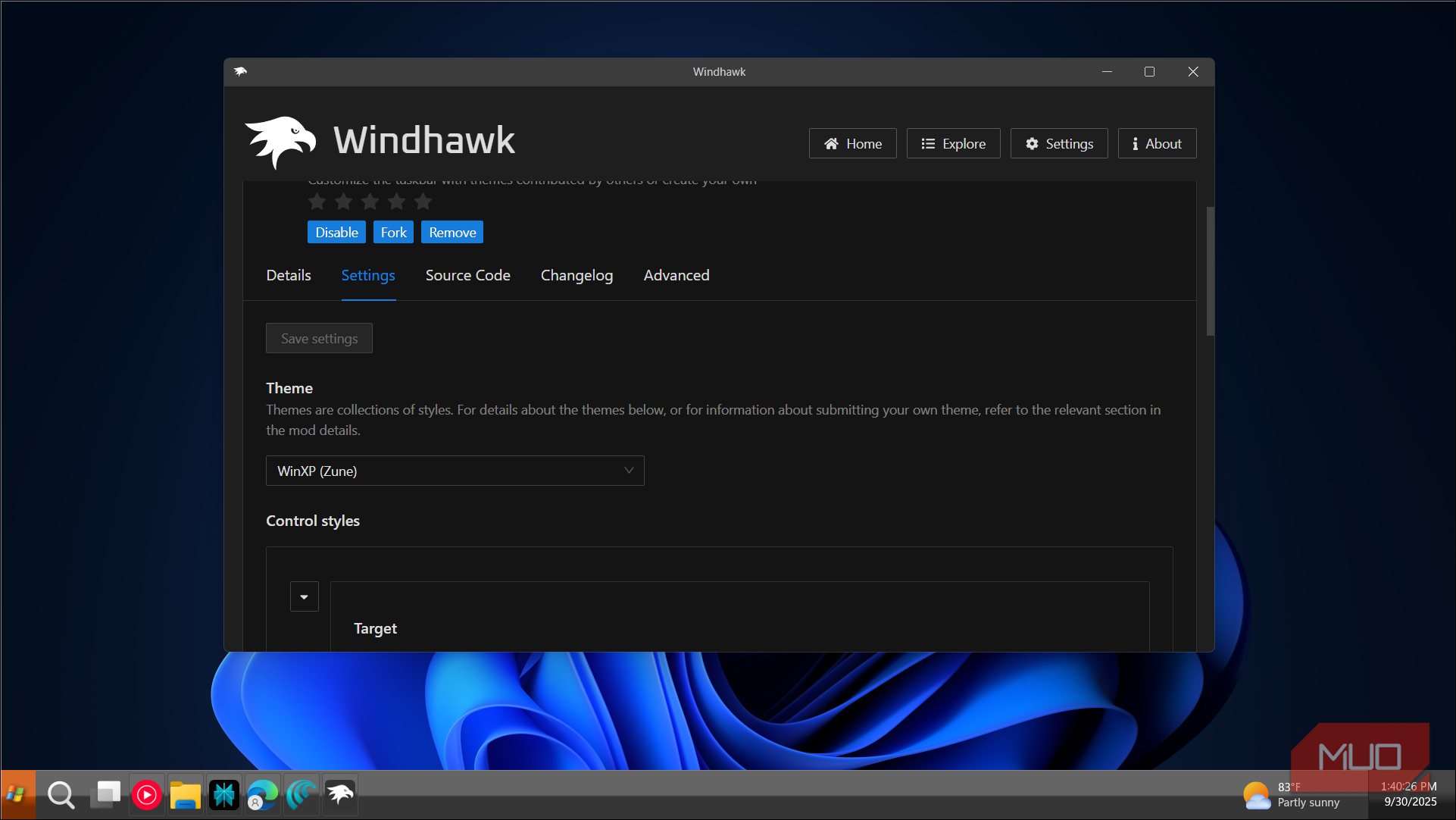
Task: Select the Windhawk icon on the taskbar
Action: 340,794
